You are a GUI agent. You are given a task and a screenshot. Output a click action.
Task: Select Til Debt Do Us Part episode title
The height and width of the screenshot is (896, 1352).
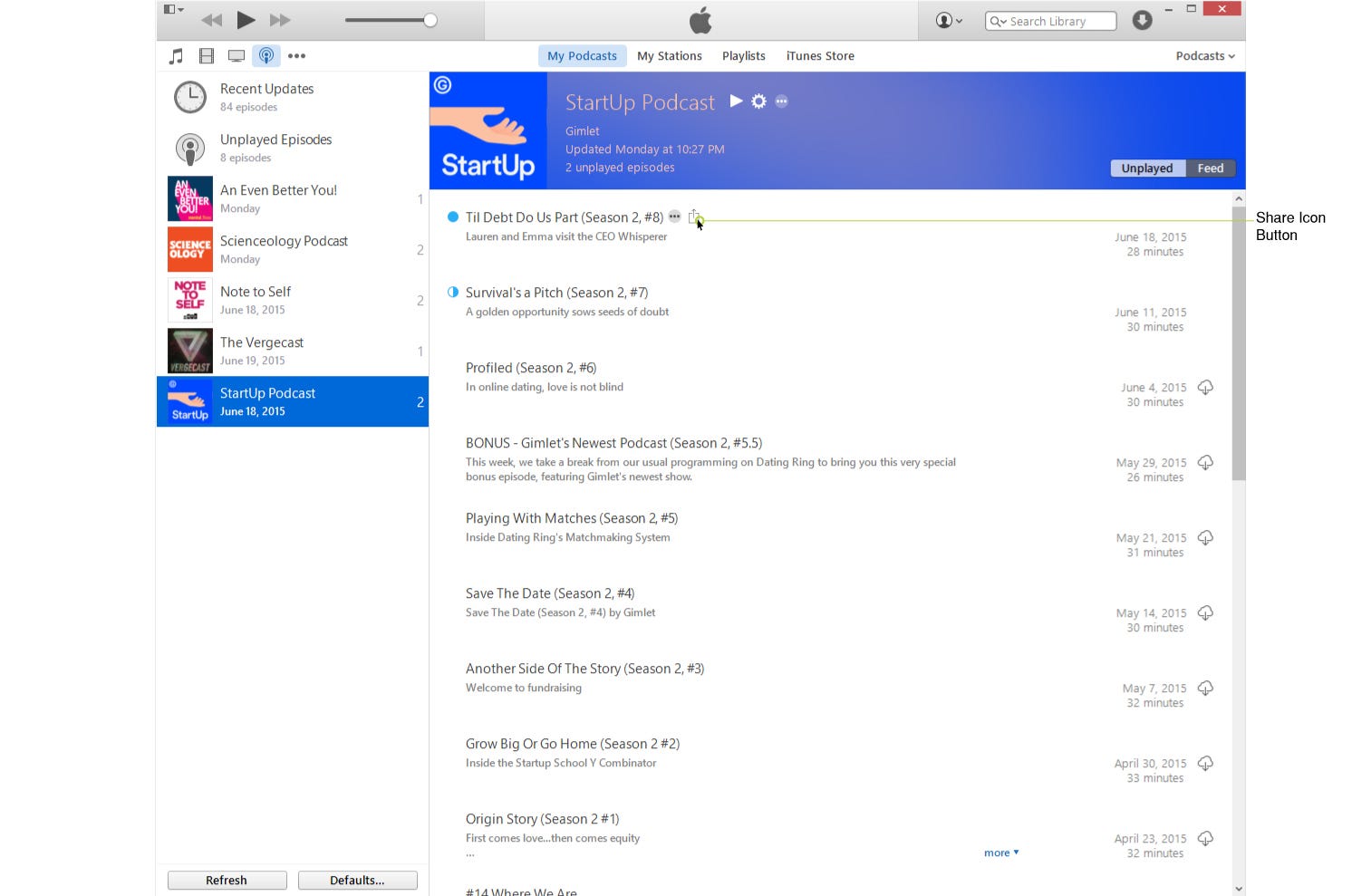[565, 217]
